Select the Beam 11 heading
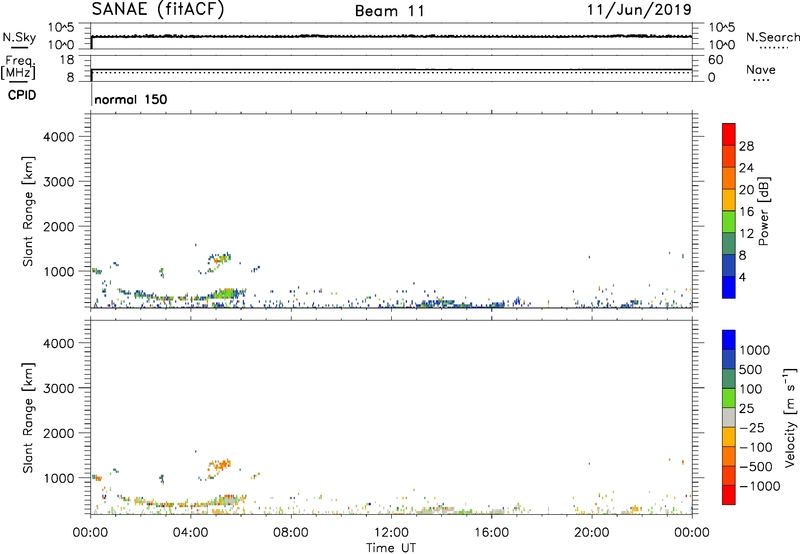The height and width of the screenshot is (554, 800). (390, 11)
